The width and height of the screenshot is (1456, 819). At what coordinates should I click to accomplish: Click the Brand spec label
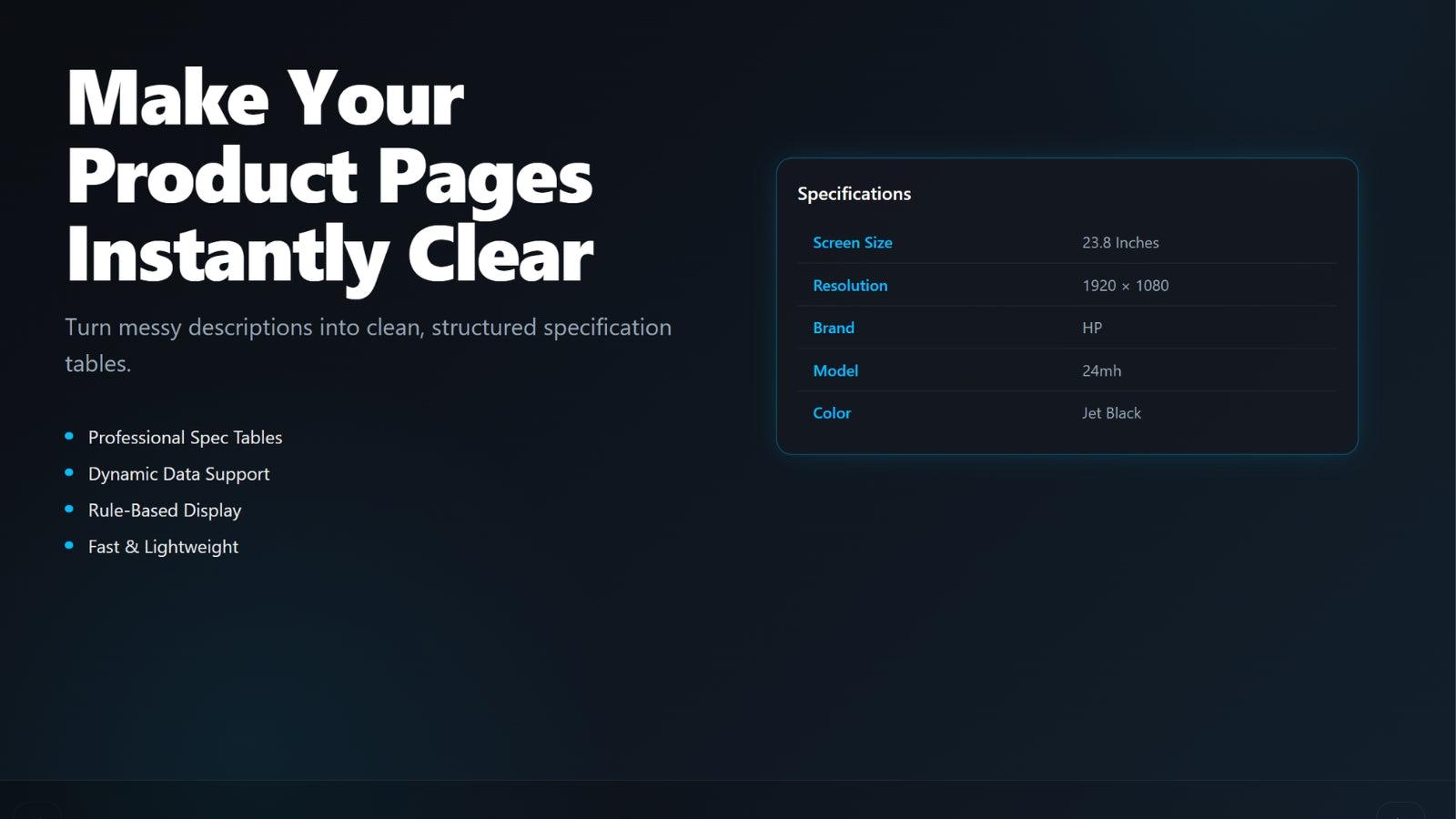click(834, 328)
